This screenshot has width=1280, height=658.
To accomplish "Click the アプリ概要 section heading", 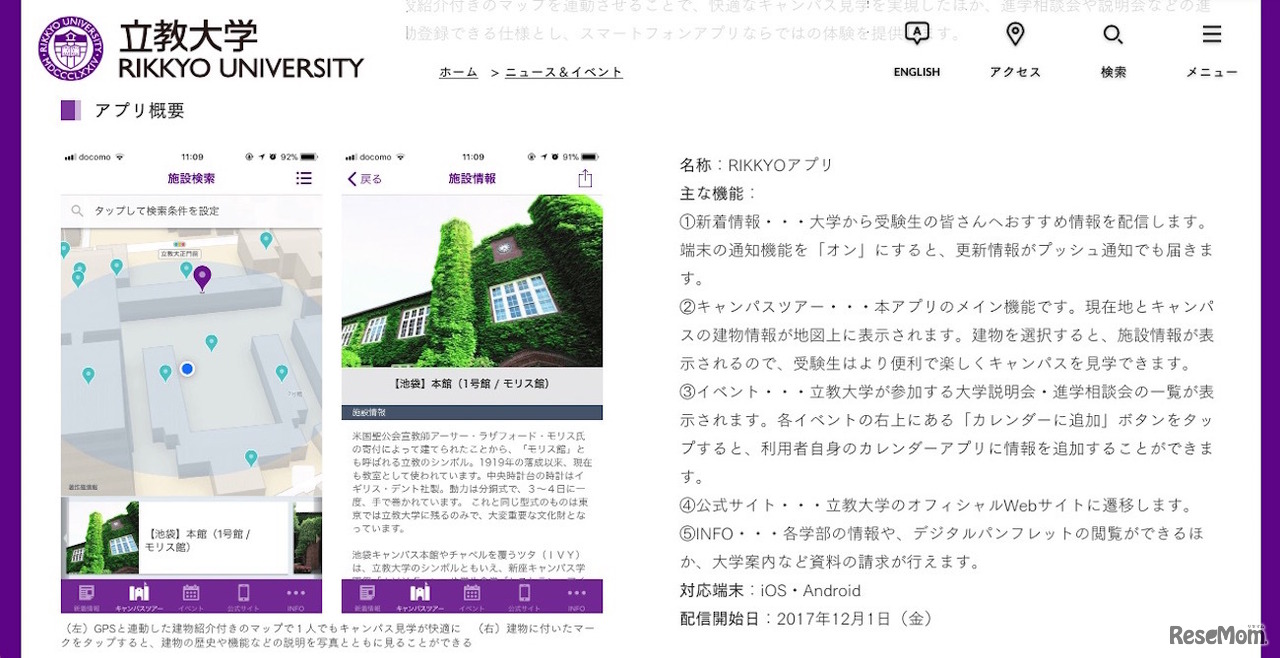I will [x=139, y=111].
